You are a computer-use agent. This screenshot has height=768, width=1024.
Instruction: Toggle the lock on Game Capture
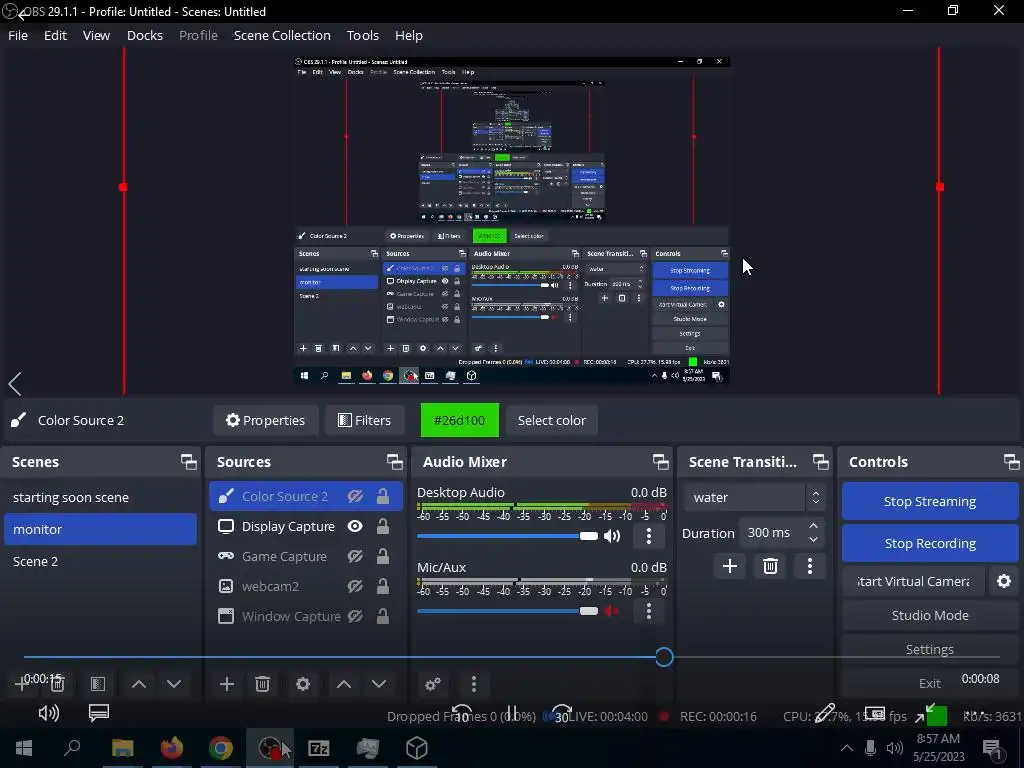[383, 556]
